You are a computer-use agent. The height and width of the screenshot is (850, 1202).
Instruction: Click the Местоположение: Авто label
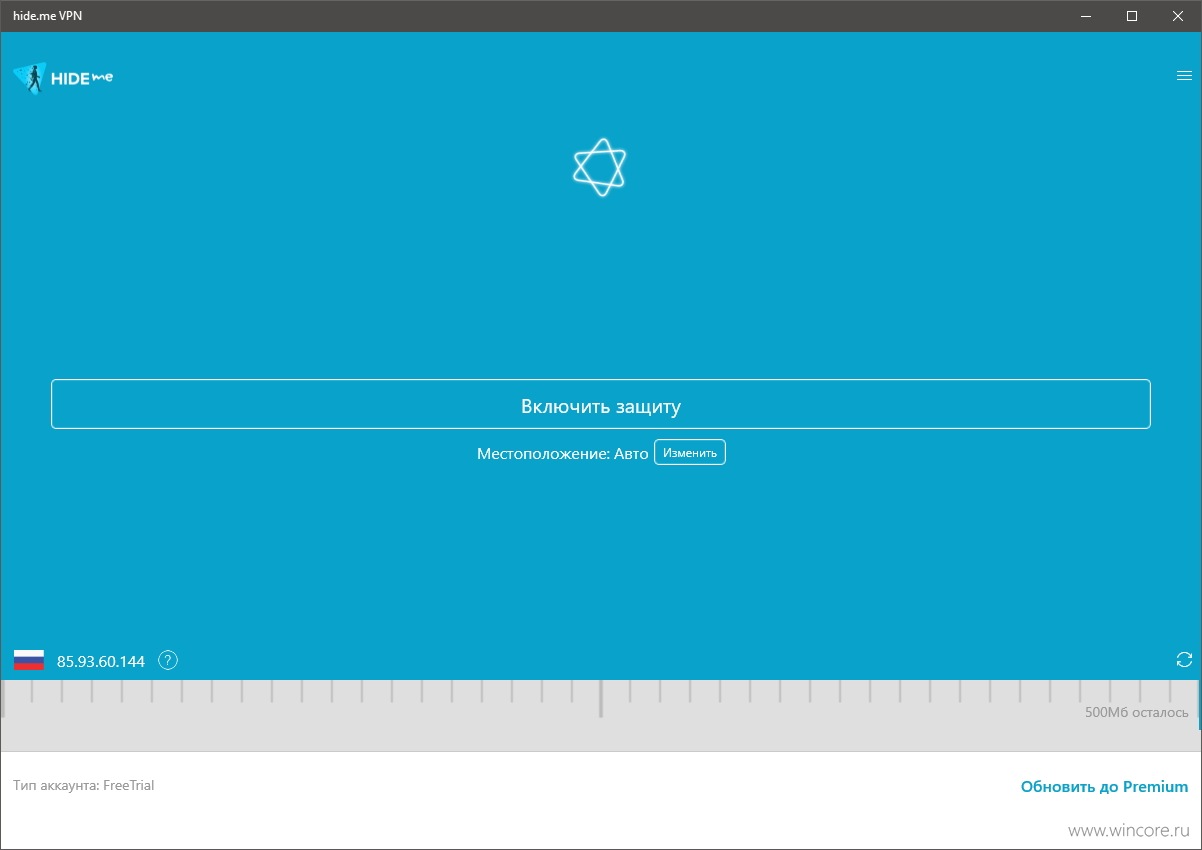563,453
